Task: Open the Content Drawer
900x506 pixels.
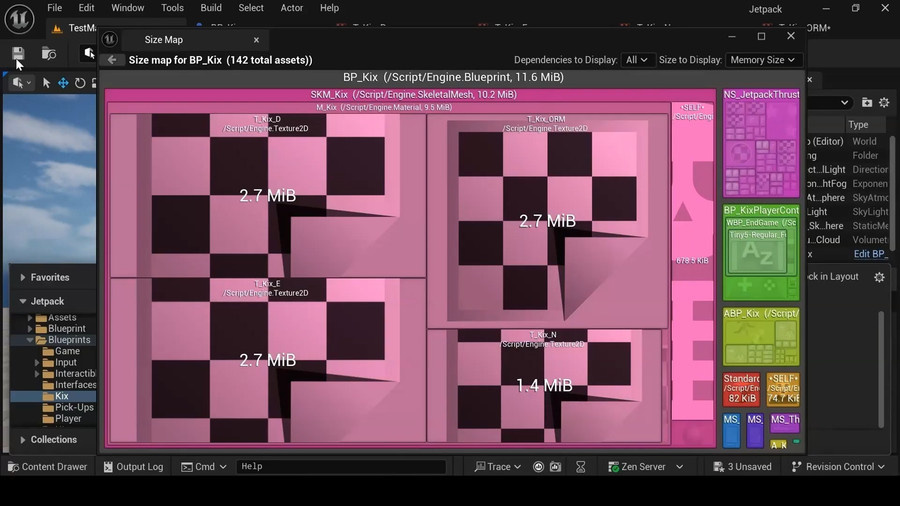Action: [x=48, y=467]
